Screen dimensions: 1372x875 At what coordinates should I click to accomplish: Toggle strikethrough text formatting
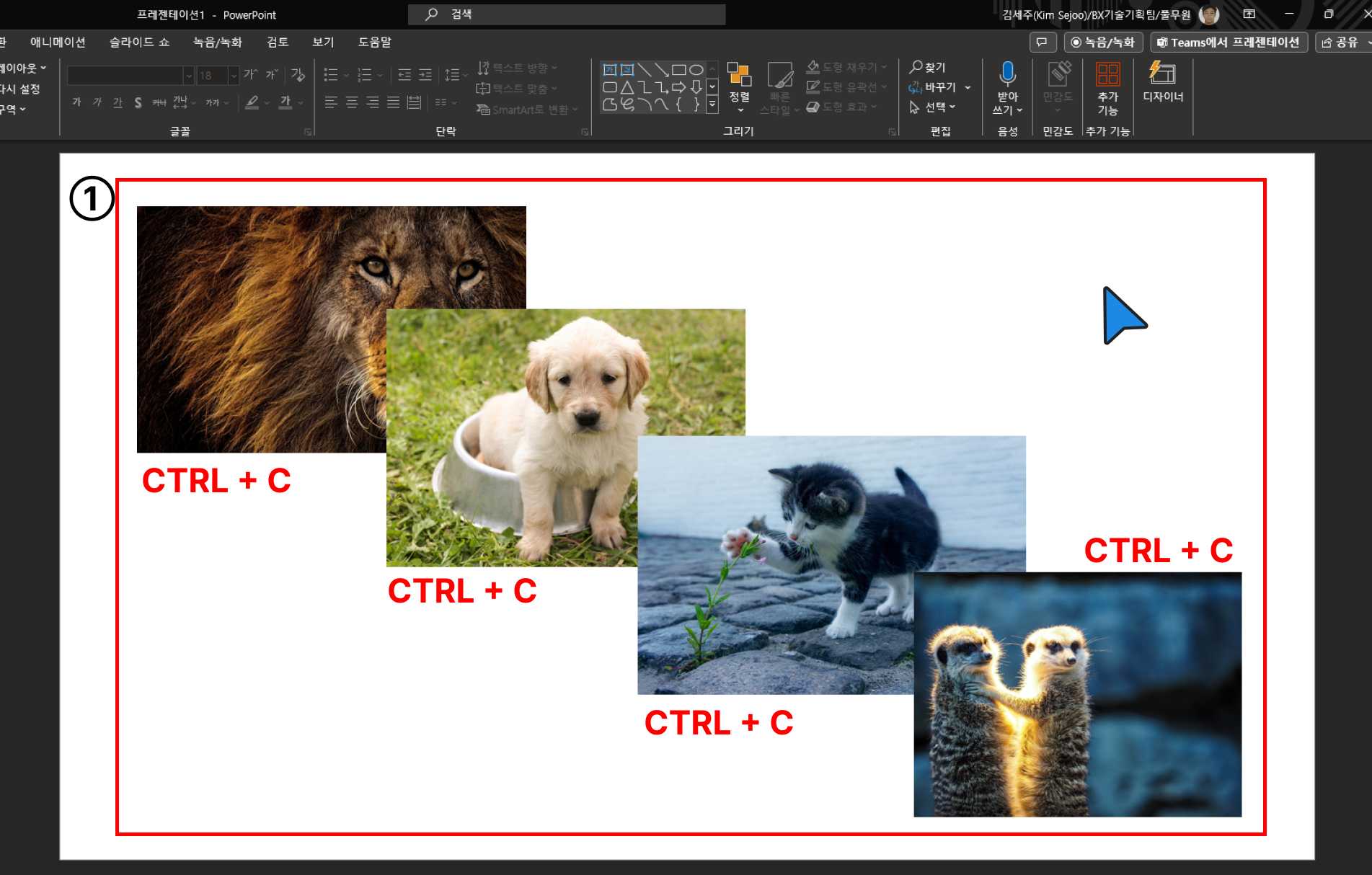point(159,102)
